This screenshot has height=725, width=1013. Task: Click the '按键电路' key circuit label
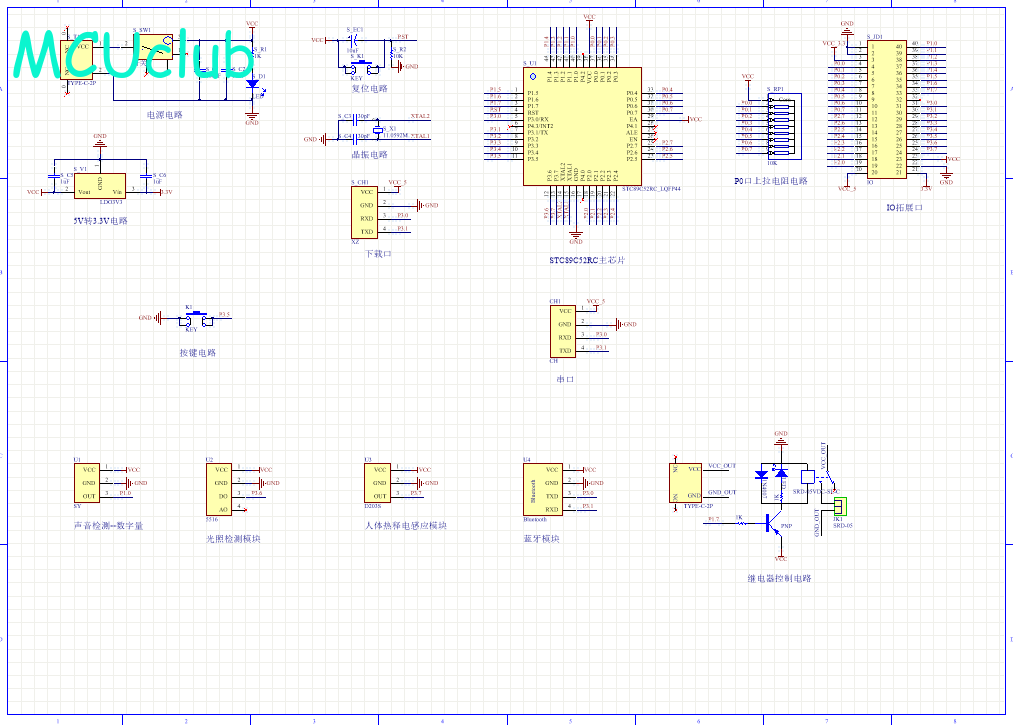[198, 353]
